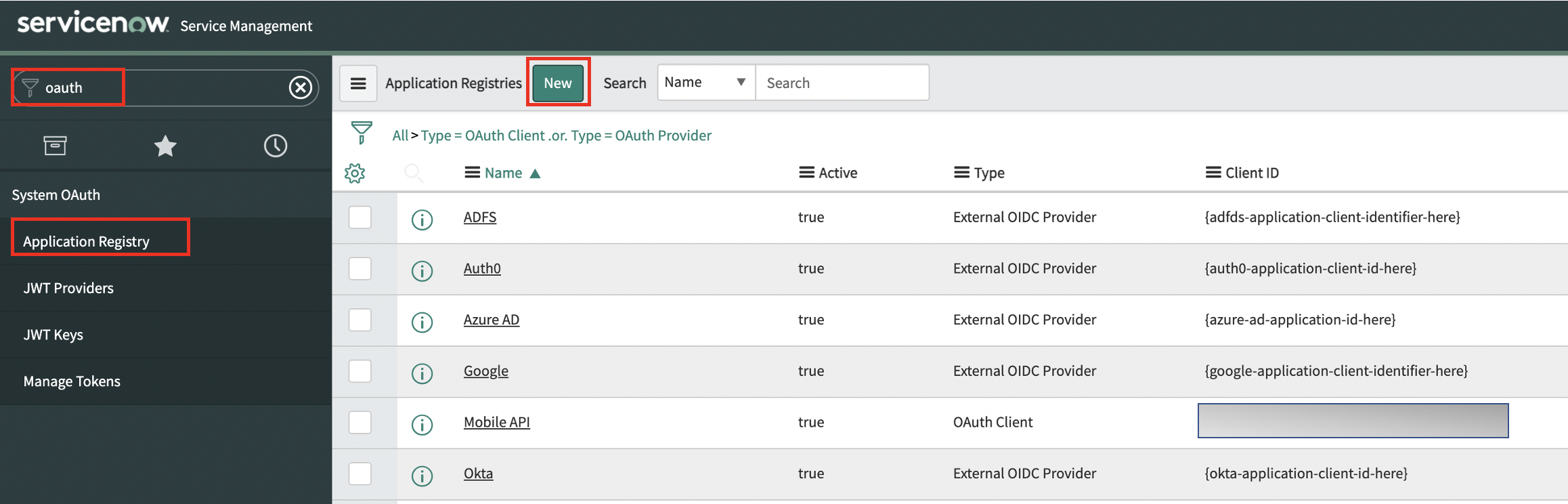Preview Mobile API record info icon
The image size is (1568, 504).
coord(422,425)
